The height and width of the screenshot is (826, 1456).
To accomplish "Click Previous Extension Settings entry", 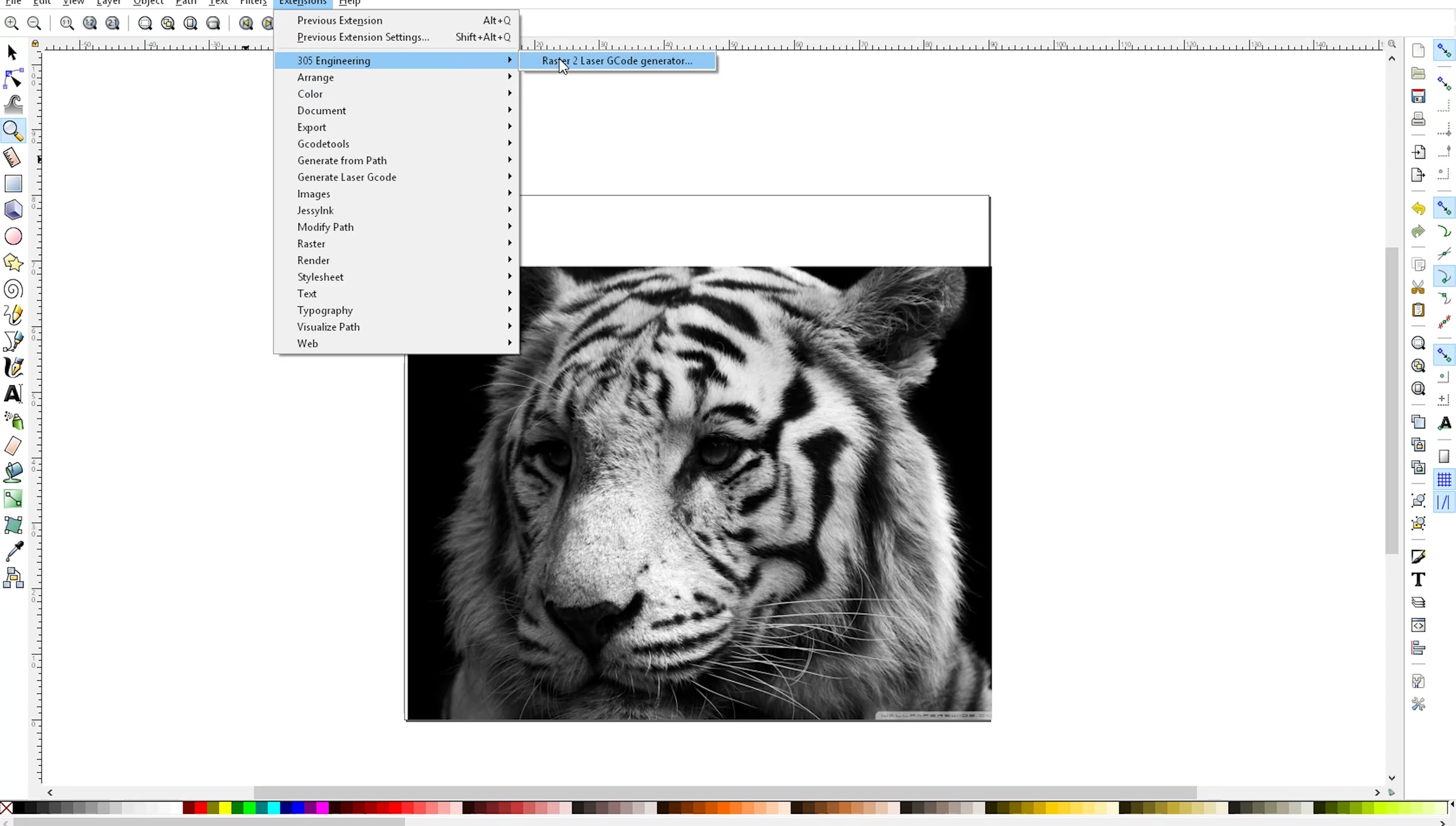I will (363, 37).
